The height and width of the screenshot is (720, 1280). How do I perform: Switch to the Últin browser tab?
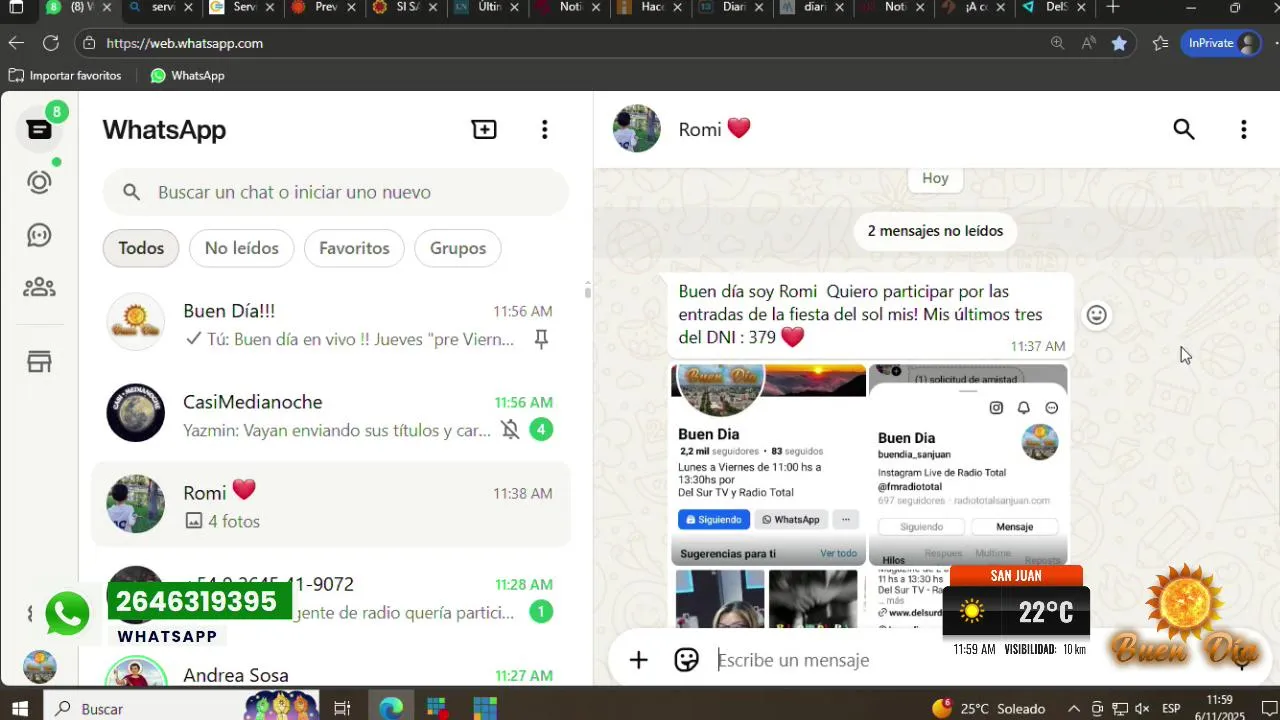point(488,8)
